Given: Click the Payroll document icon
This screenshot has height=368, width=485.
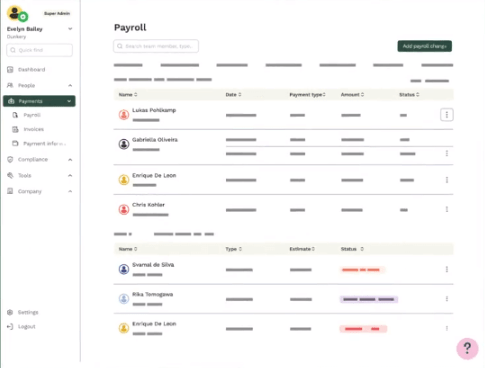Looking at the screenshot, I should point(15,115).
